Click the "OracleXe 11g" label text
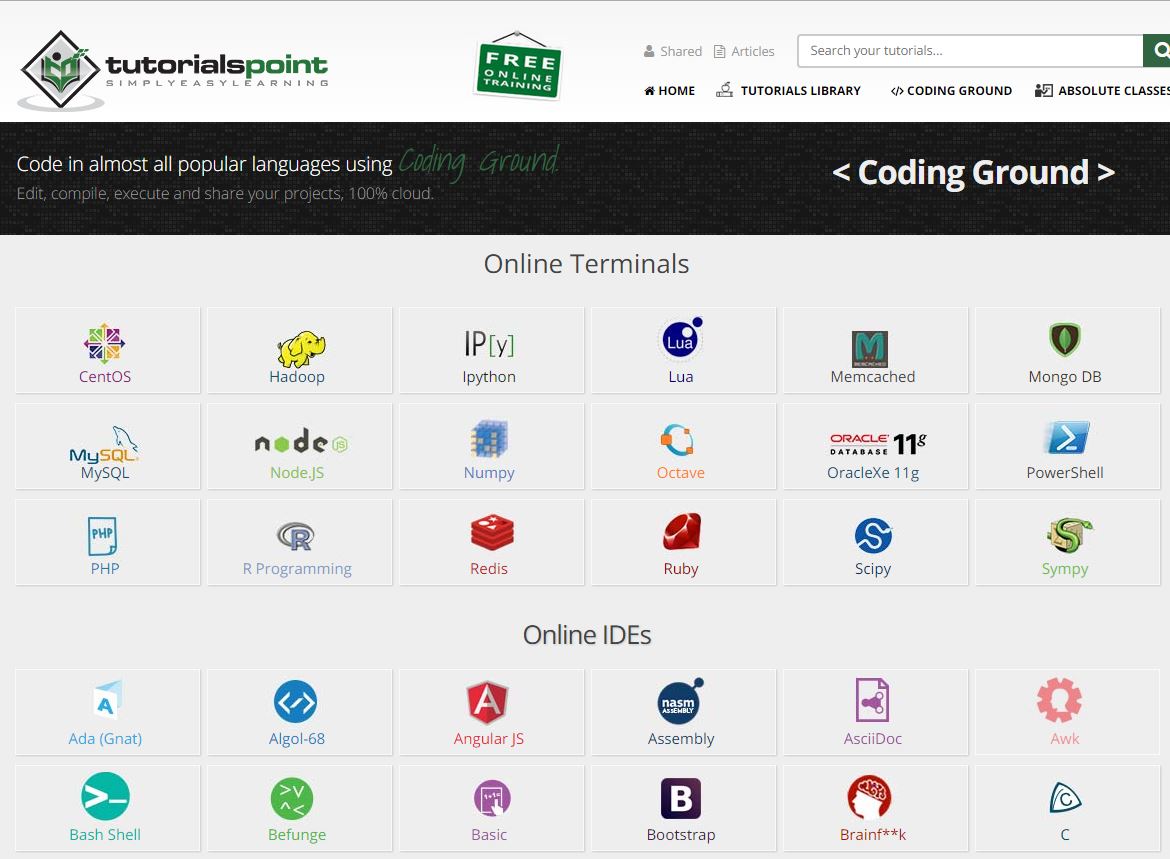Image resolution: width=1170 pixels, height=859 pixels. pyautogui.click(x=873, y=472)
